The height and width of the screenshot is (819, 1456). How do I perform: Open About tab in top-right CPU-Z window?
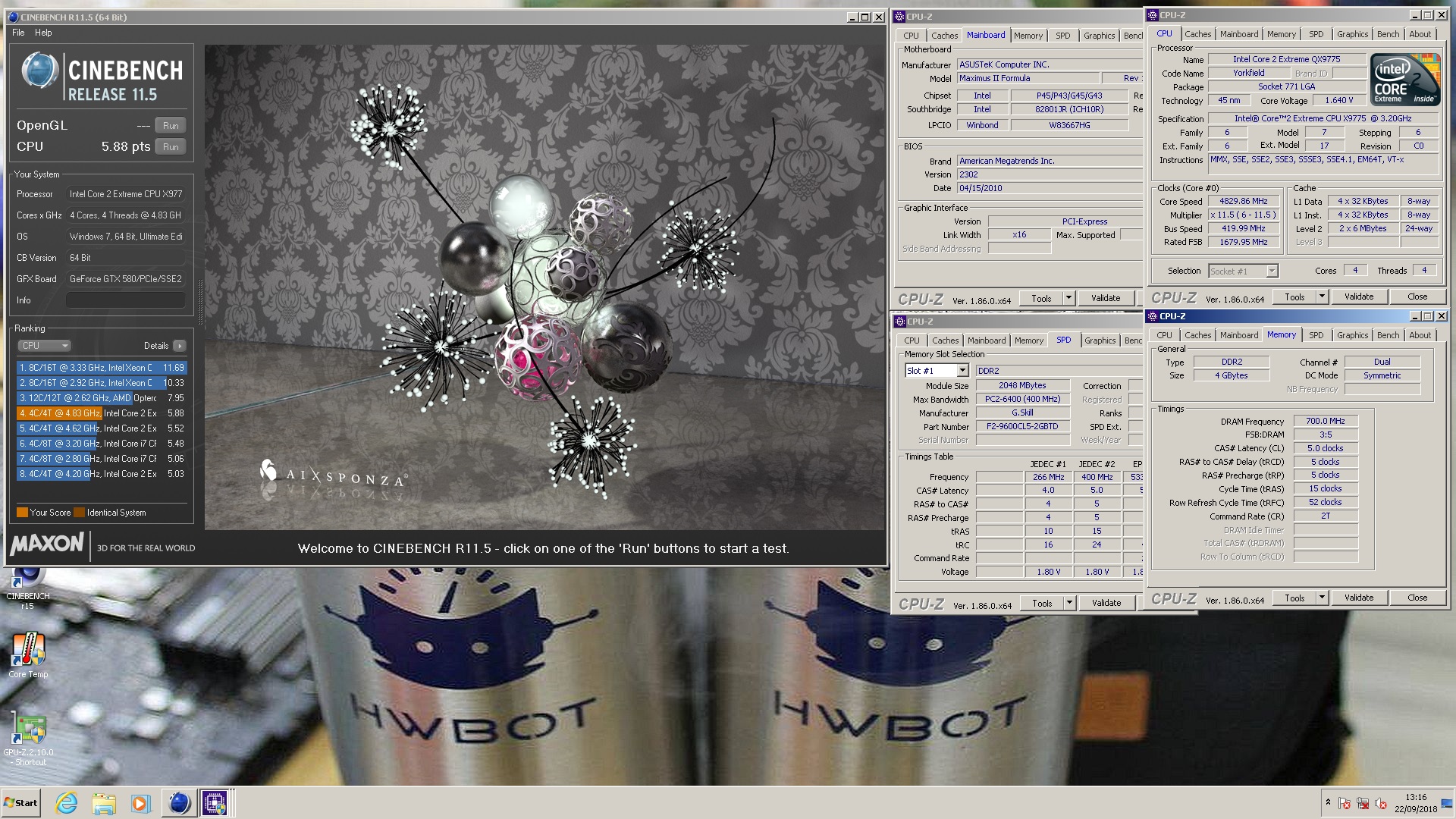click(1420, 34)
